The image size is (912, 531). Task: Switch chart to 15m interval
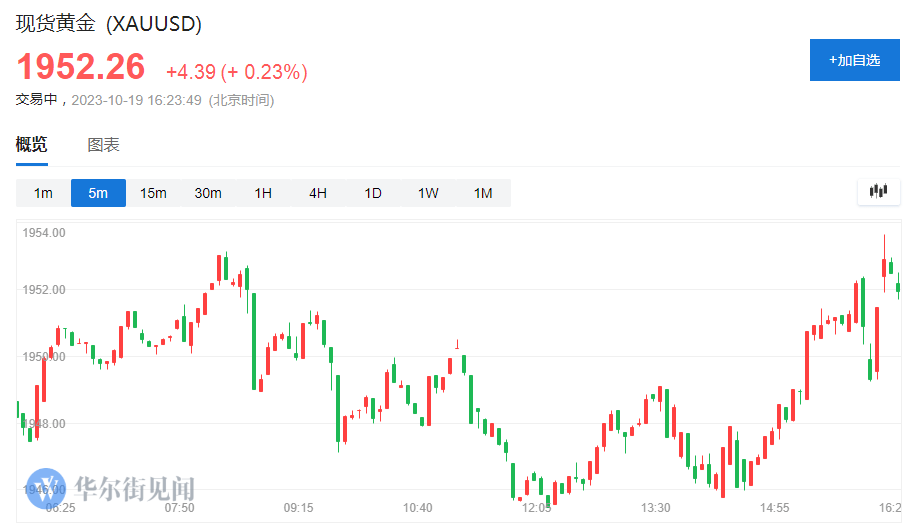(x=153, y=193)
